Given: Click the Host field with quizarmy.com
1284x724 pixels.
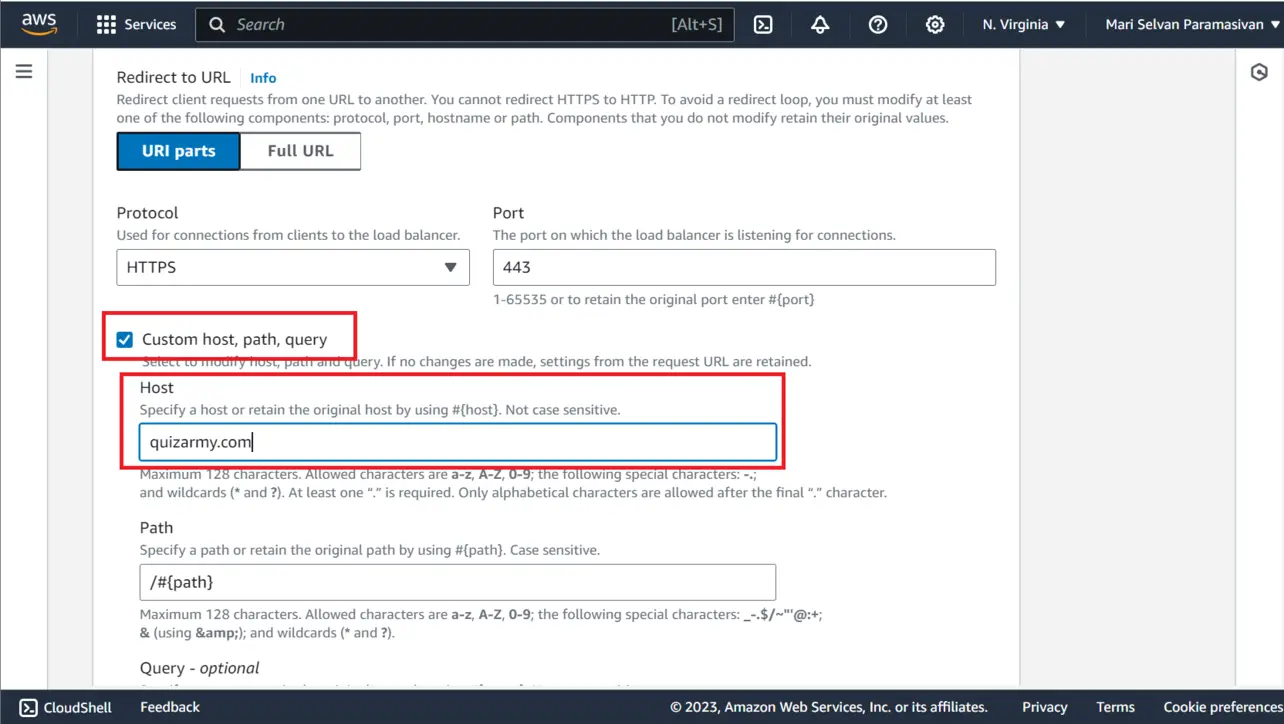Looking at the screenshot, I should click(x=458, y=442).
